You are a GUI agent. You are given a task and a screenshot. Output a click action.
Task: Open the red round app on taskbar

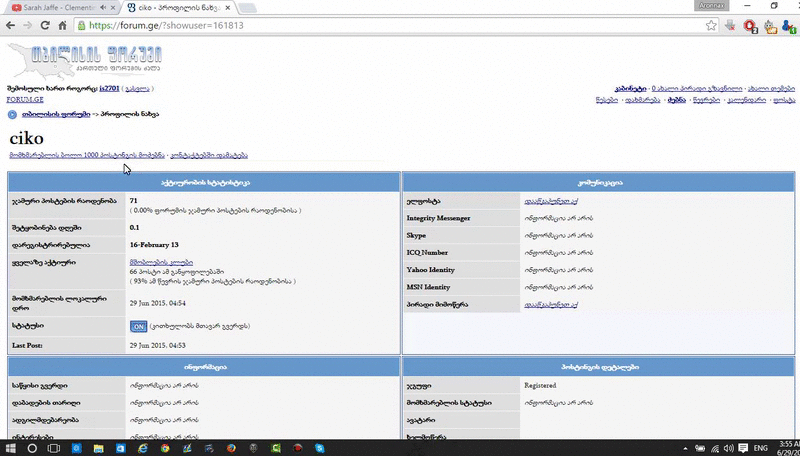[297, 448]
